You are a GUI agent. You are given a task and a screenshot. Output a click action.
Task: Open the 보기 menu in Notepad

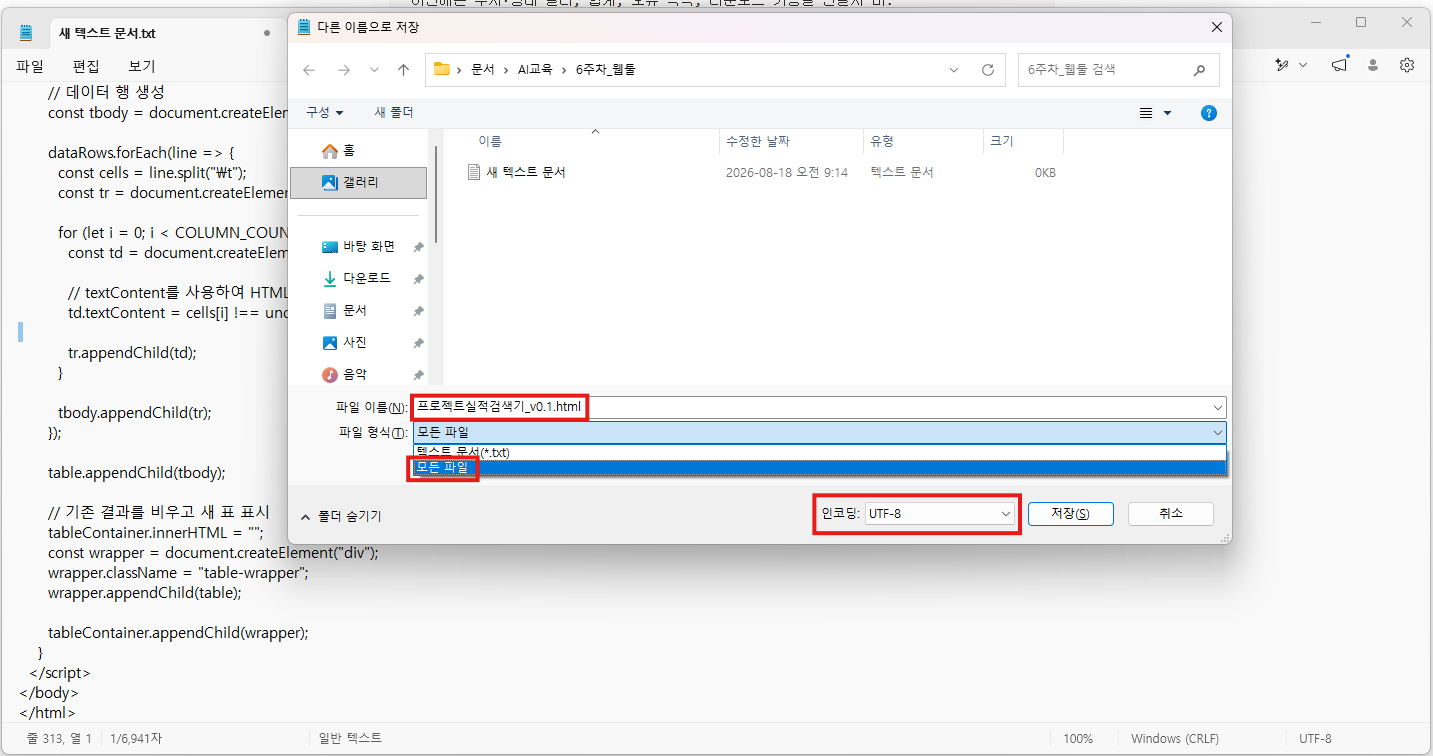(142, 66)
